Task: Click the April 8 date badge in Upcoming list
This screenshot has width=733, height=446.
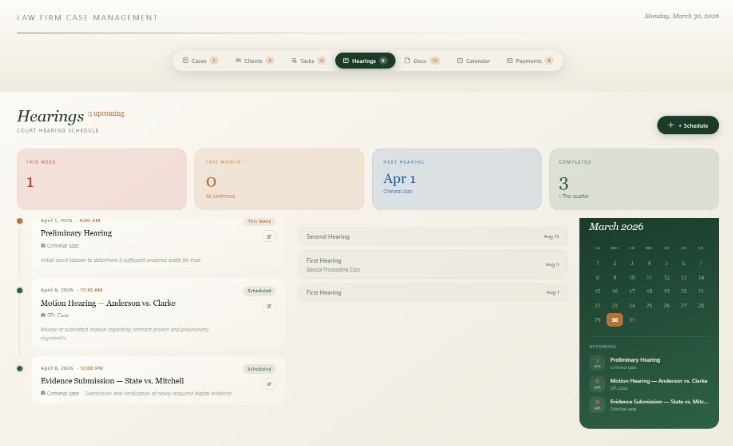Action: (x=597, y=404)
